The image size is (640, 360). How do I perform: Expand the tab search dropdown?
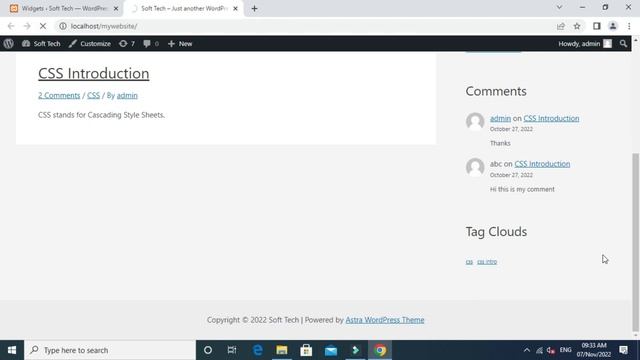coord(559,7)
